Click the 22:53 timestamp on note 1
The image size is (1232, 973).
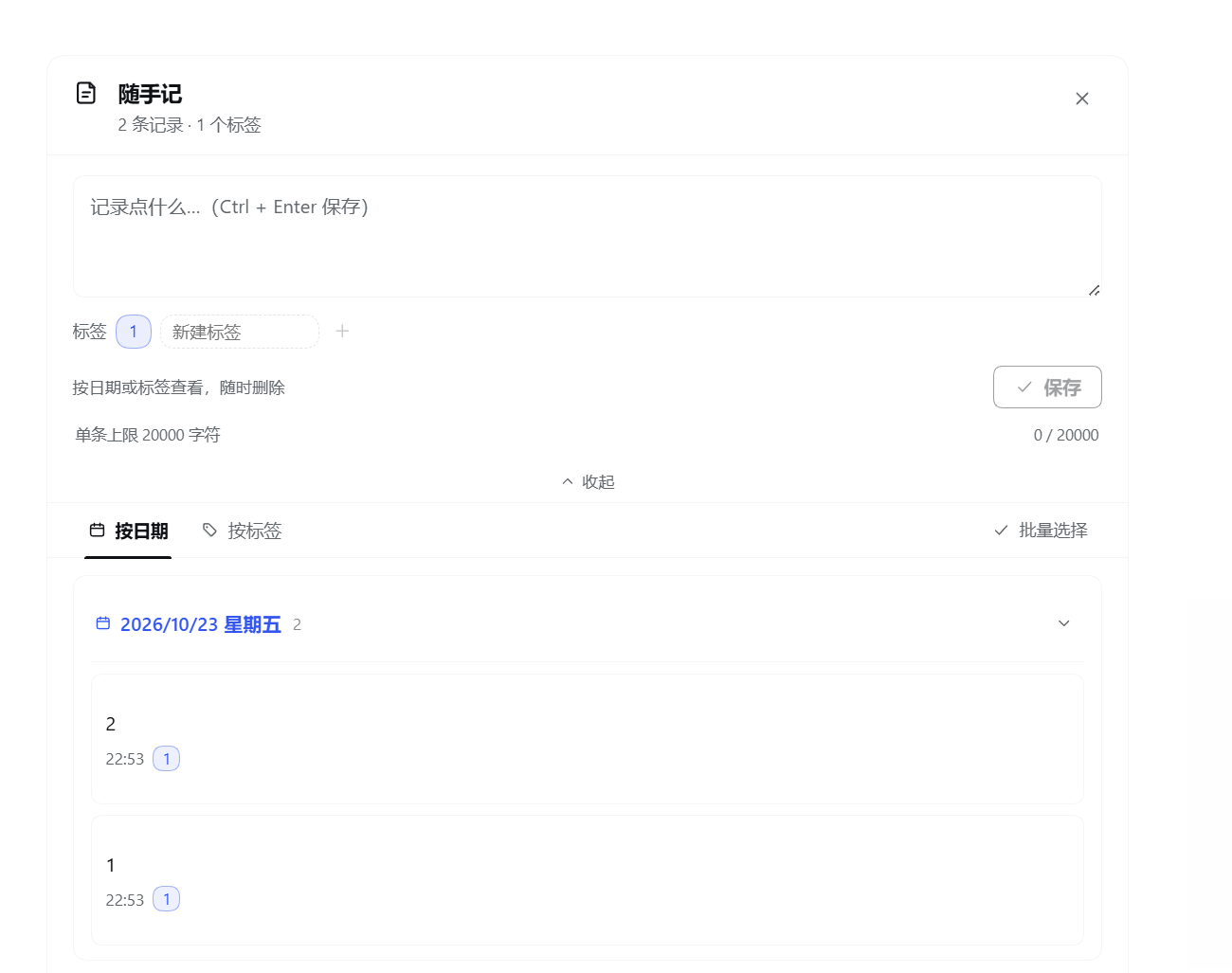[125, 900]
